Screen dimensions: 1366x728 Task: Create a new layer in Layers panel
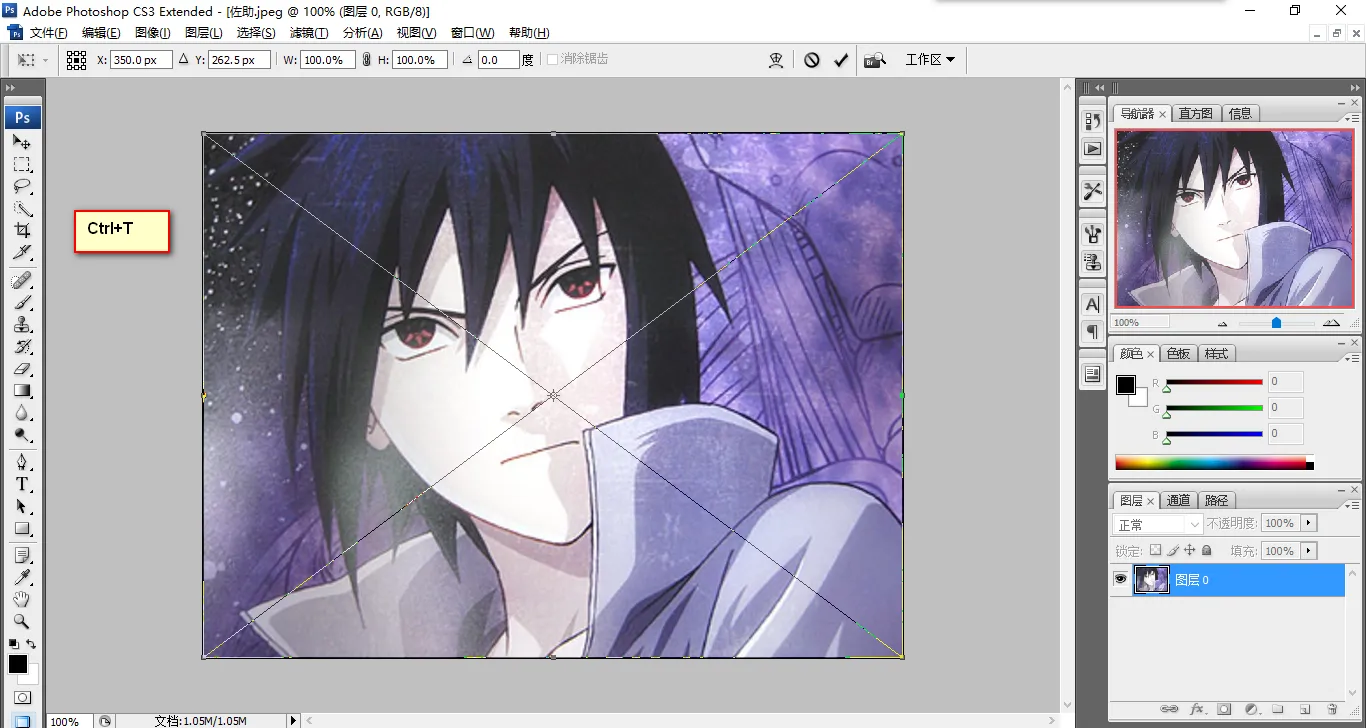point(1305,709)
